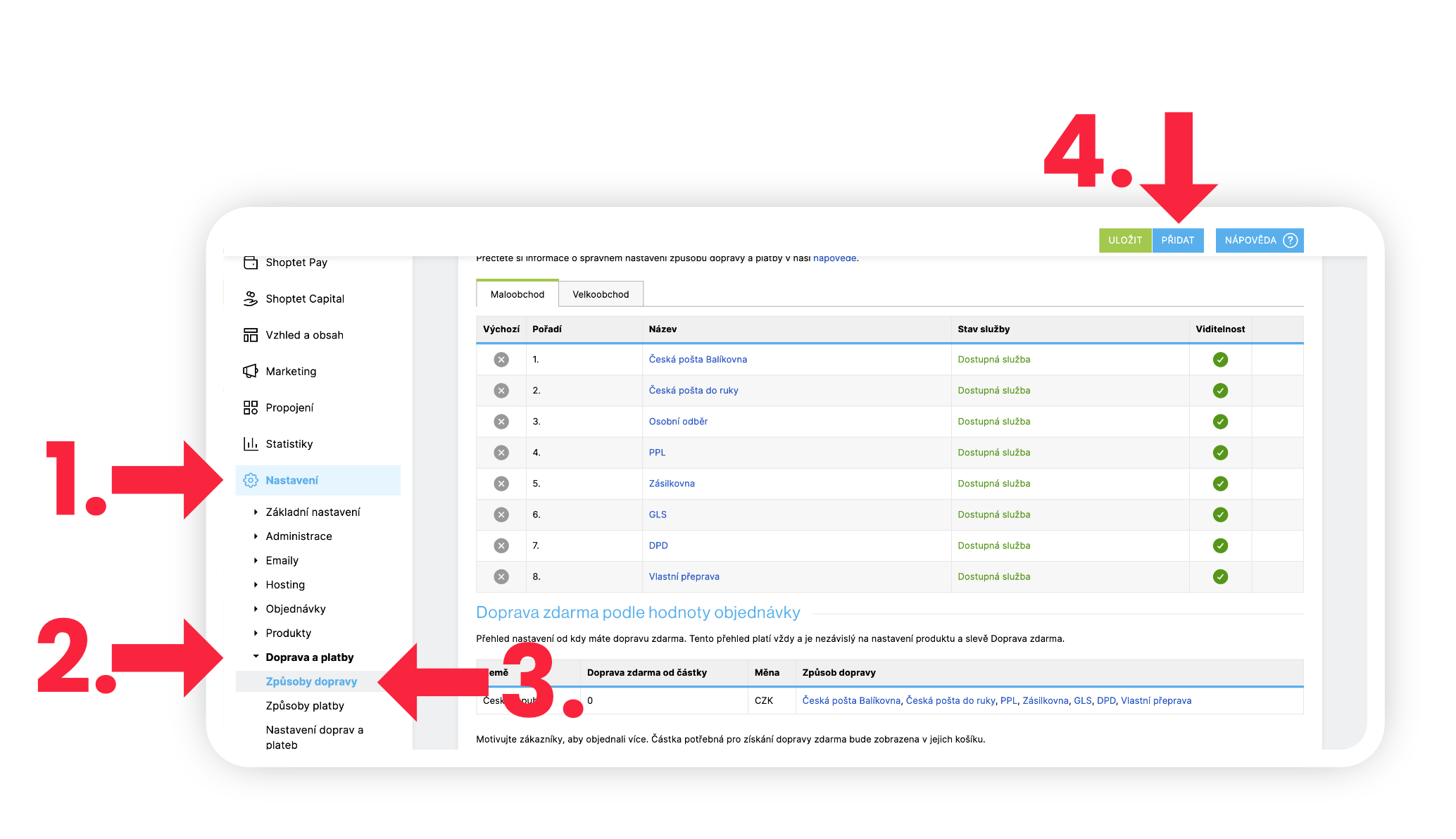Open Česká pošta Balíkovna in Název column
Image resolution: width=1456 pixels, height=839 pixels.
coord(698,360)
